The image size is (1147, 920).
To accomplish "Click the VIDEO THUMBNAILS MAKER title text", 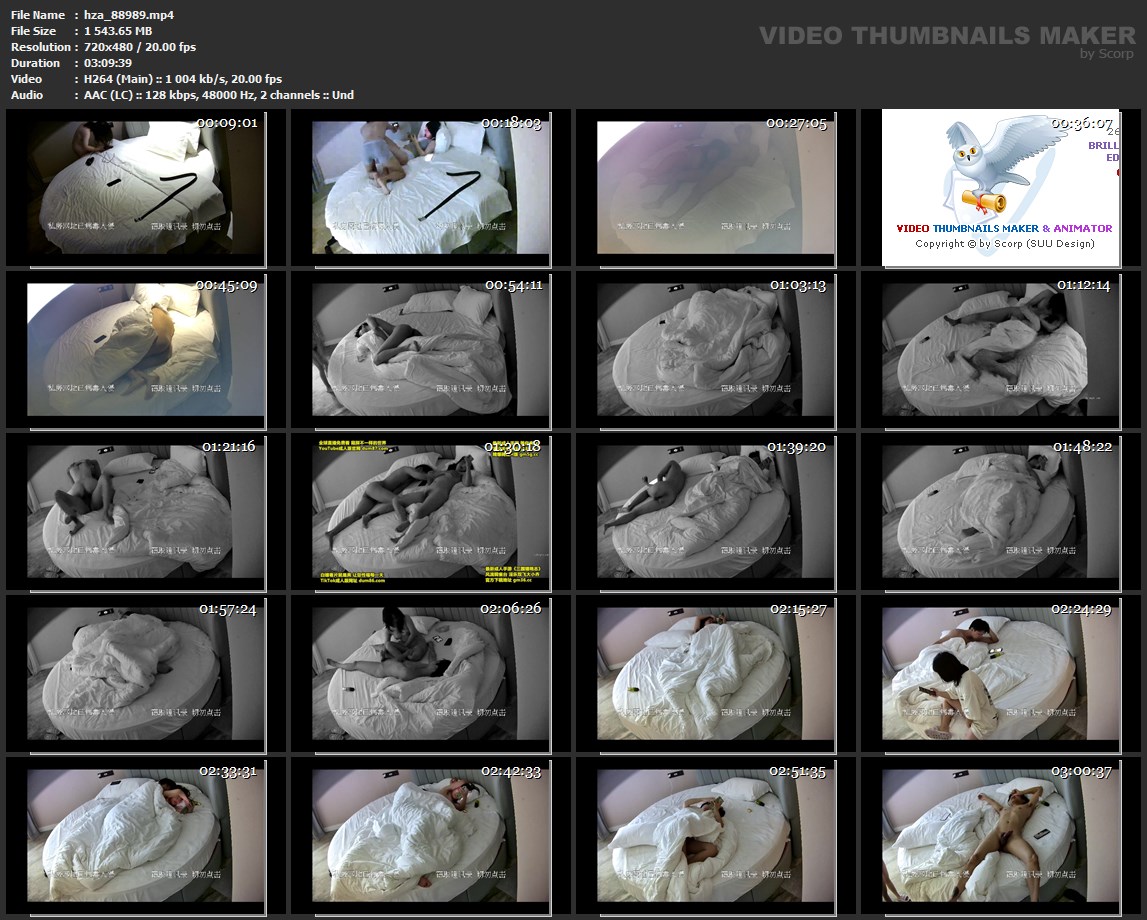I will (947, 35).
